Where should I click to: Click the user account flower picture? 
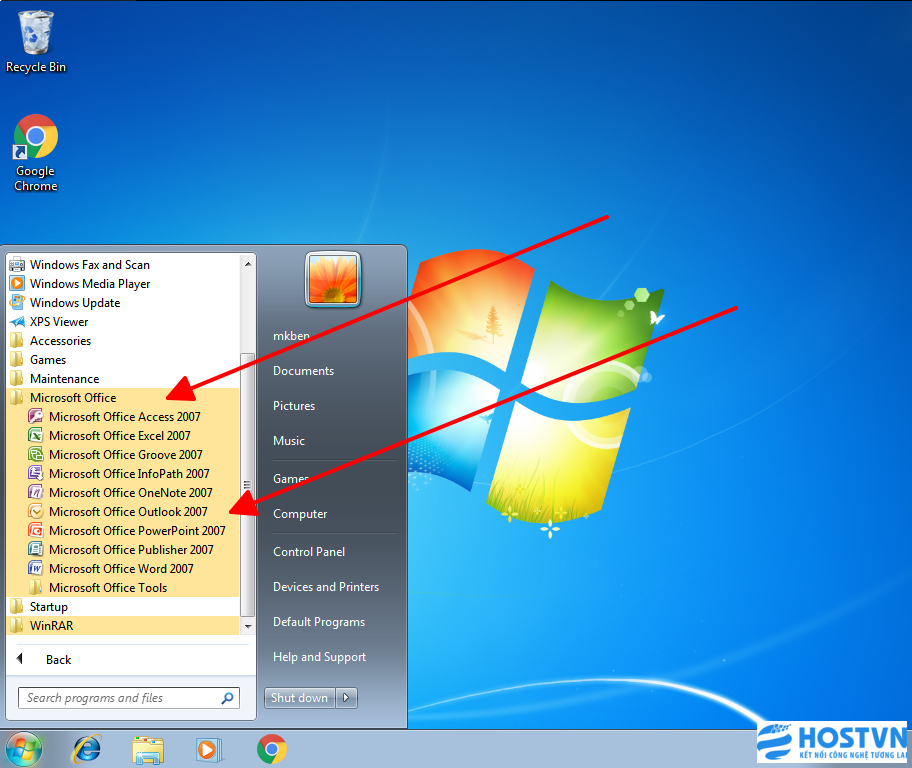[333, 280]
